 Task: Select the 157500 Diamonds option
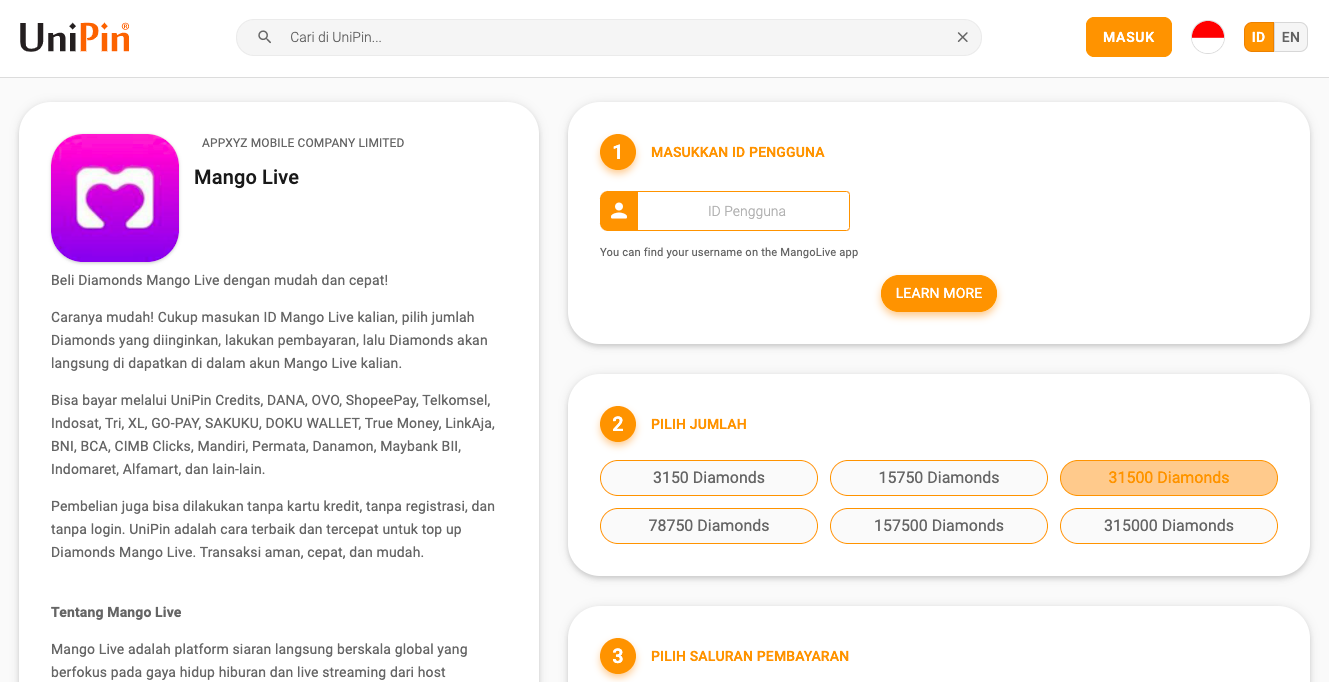pos(938,526)
